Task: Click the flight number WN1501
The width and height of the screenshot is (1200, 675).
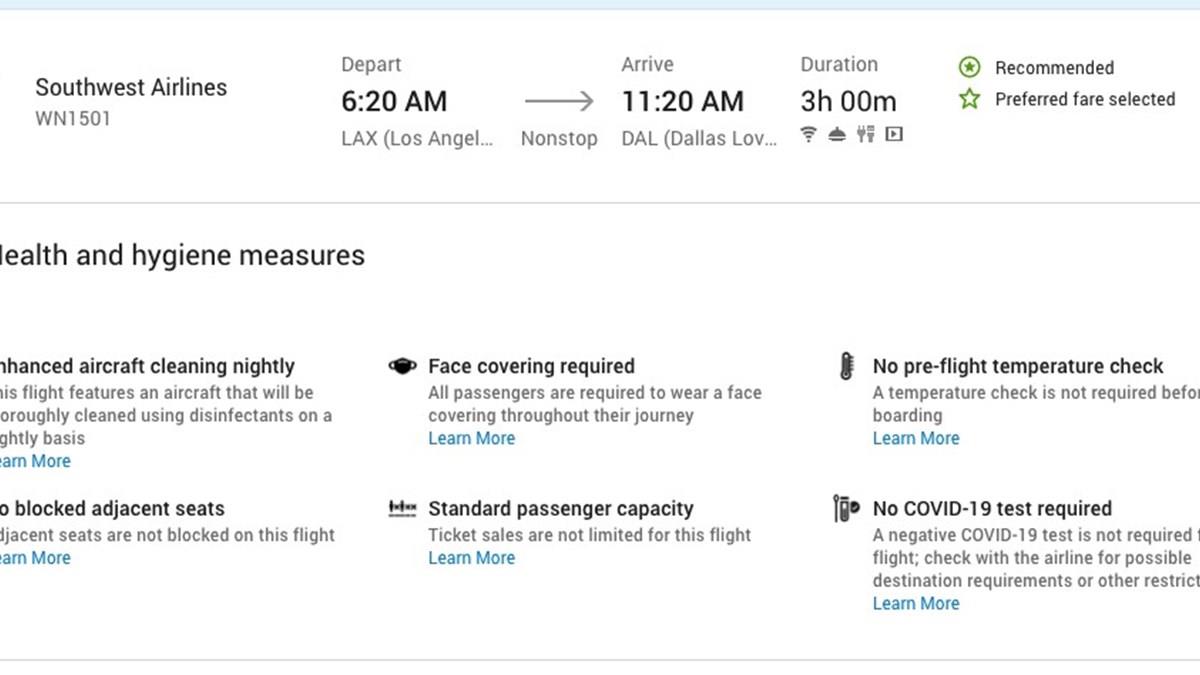Action: [73, 118]
